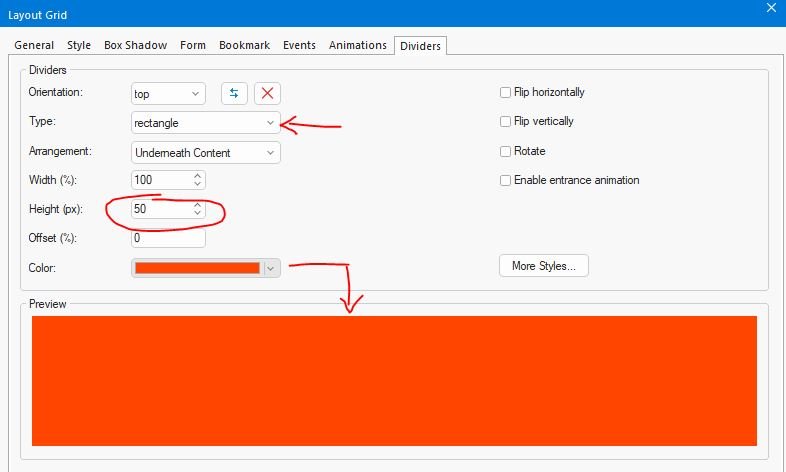This screenshot has width=786, height=472.
Task: Click the red X delete divider icon
Action: pyautogui.click(x=267, y=93)
